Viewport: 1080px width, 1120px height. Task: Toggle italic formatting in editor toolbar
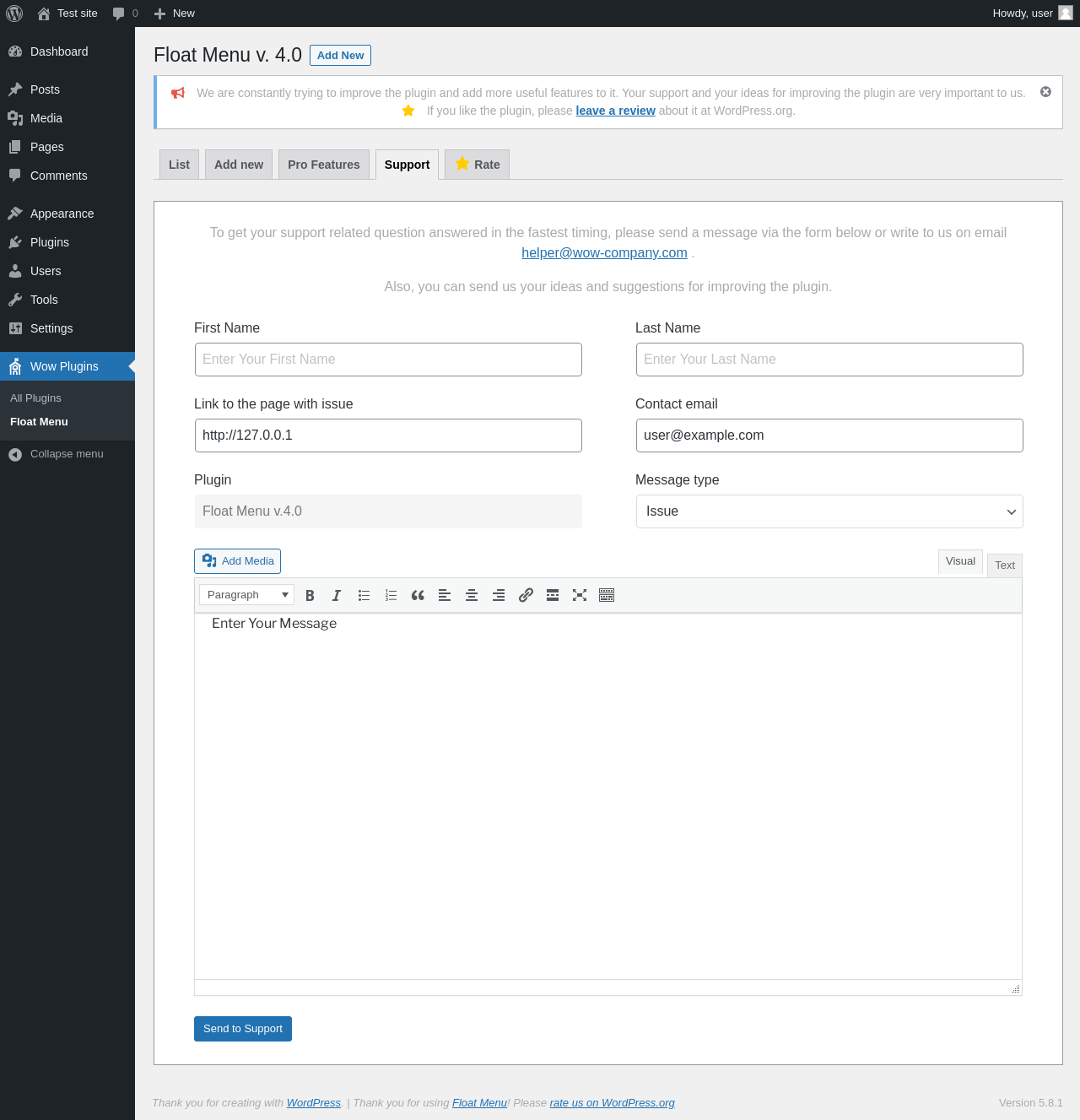pos(337,595)
